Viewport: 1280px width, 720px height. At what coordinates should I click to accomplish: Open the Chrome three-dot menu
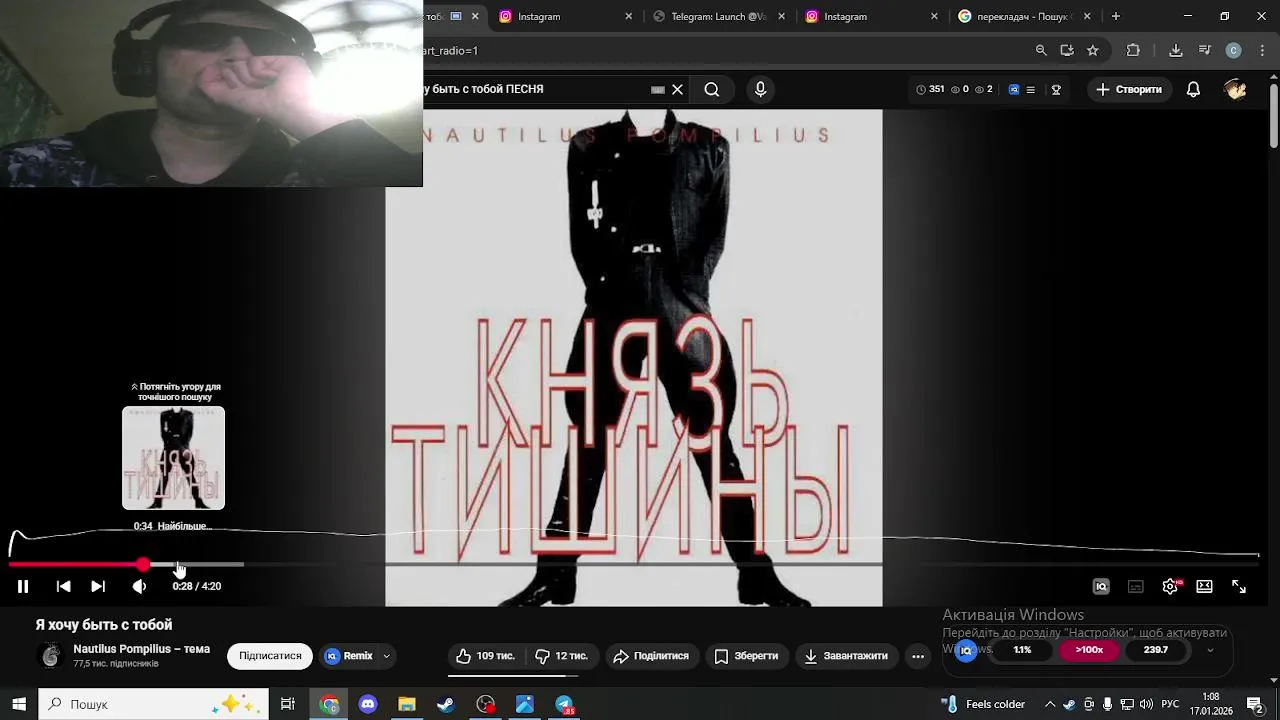(1261, 50)
